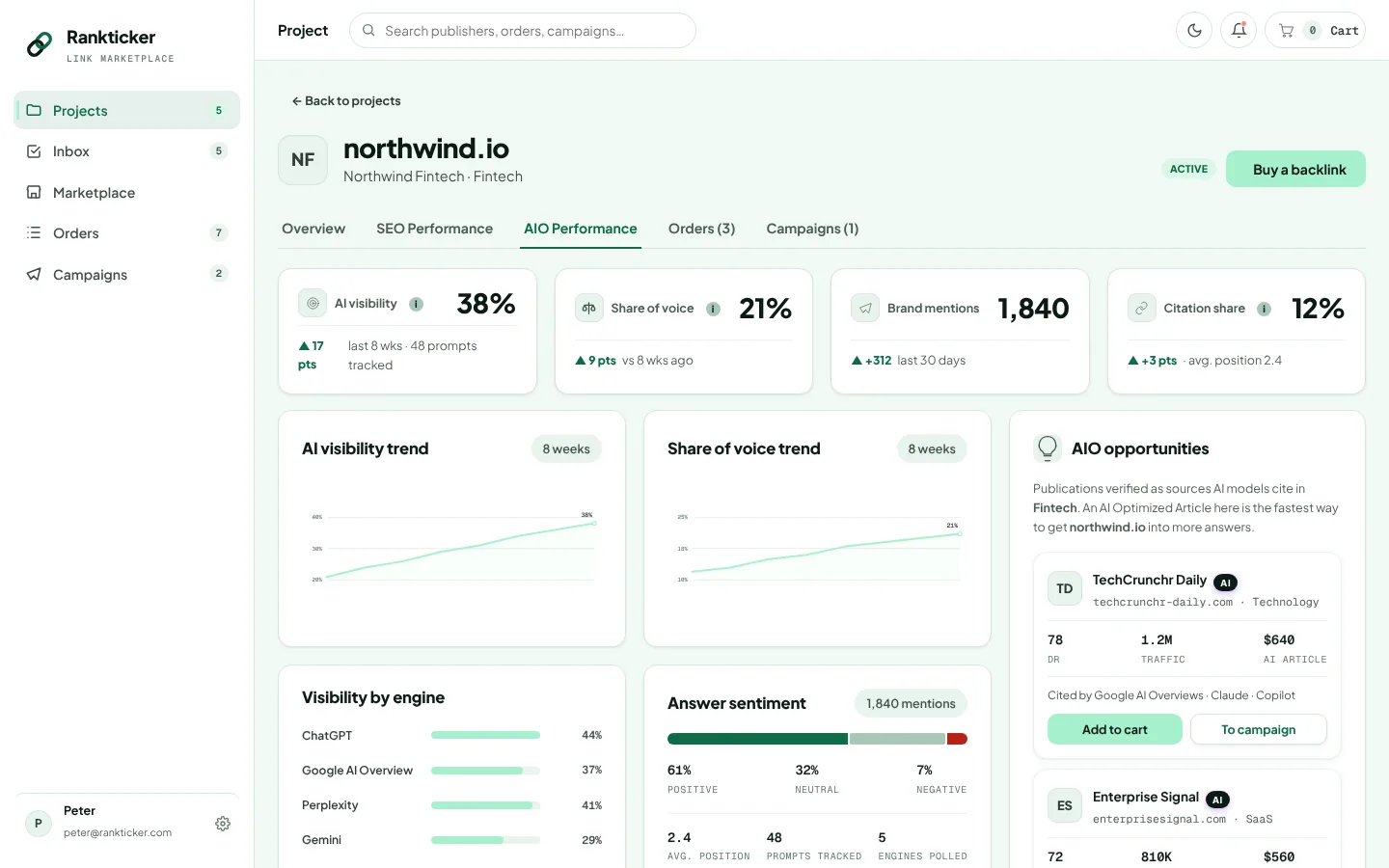Select the AIO Performance tab
The image size is (1389, 868).
point(581,229)
